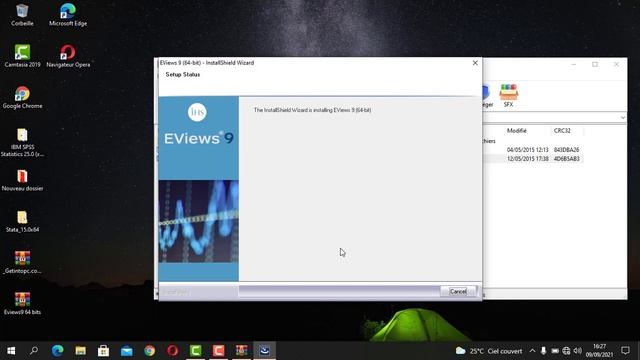Cancel the EViews 9 installation

(x=458, y=291)
